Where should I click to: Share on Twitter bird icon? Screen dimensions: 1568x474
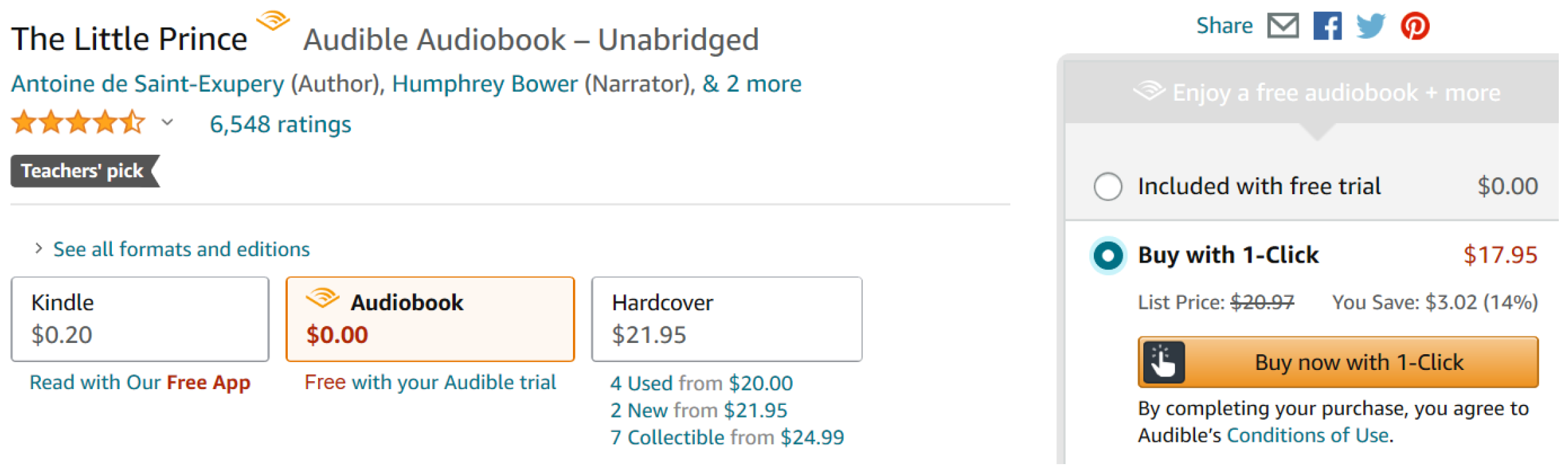pyautogui.click(x=1370, y=26)
